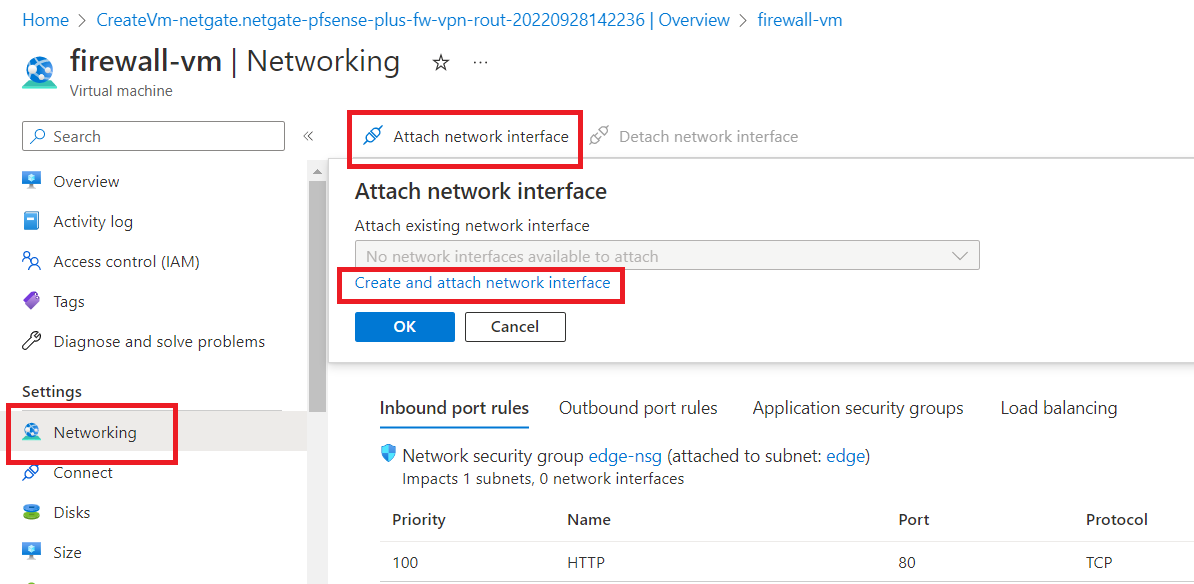Viewport: 1194px width, 584px height.
Task: Switch to Outbound port rules tab
Action: 638,408
